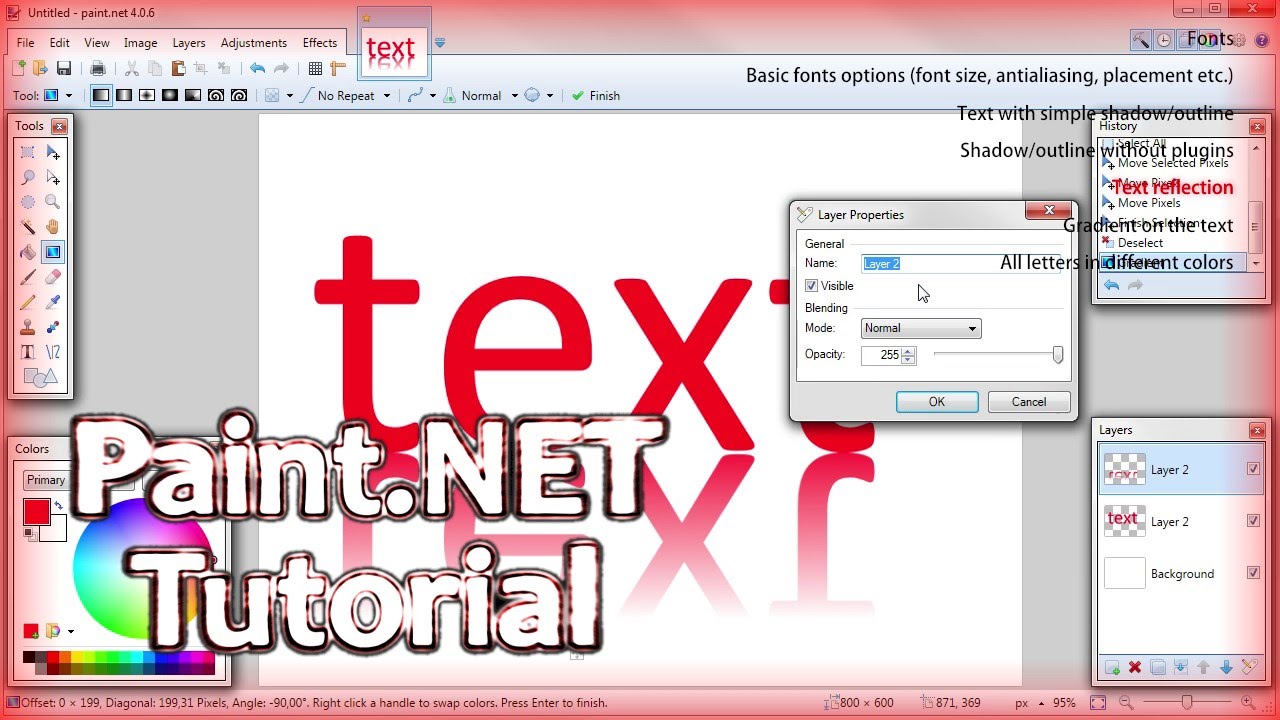Click the Finish button
Viewport: 1280px width, 720px height.
click(x=595, y=96)
